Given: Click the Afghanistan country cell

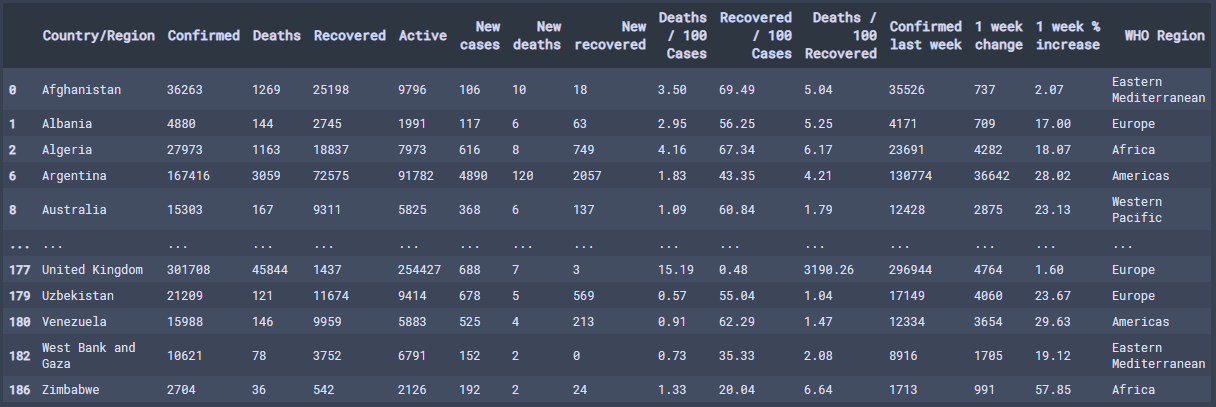Looking at the screenshot, I should pos(81,90).
